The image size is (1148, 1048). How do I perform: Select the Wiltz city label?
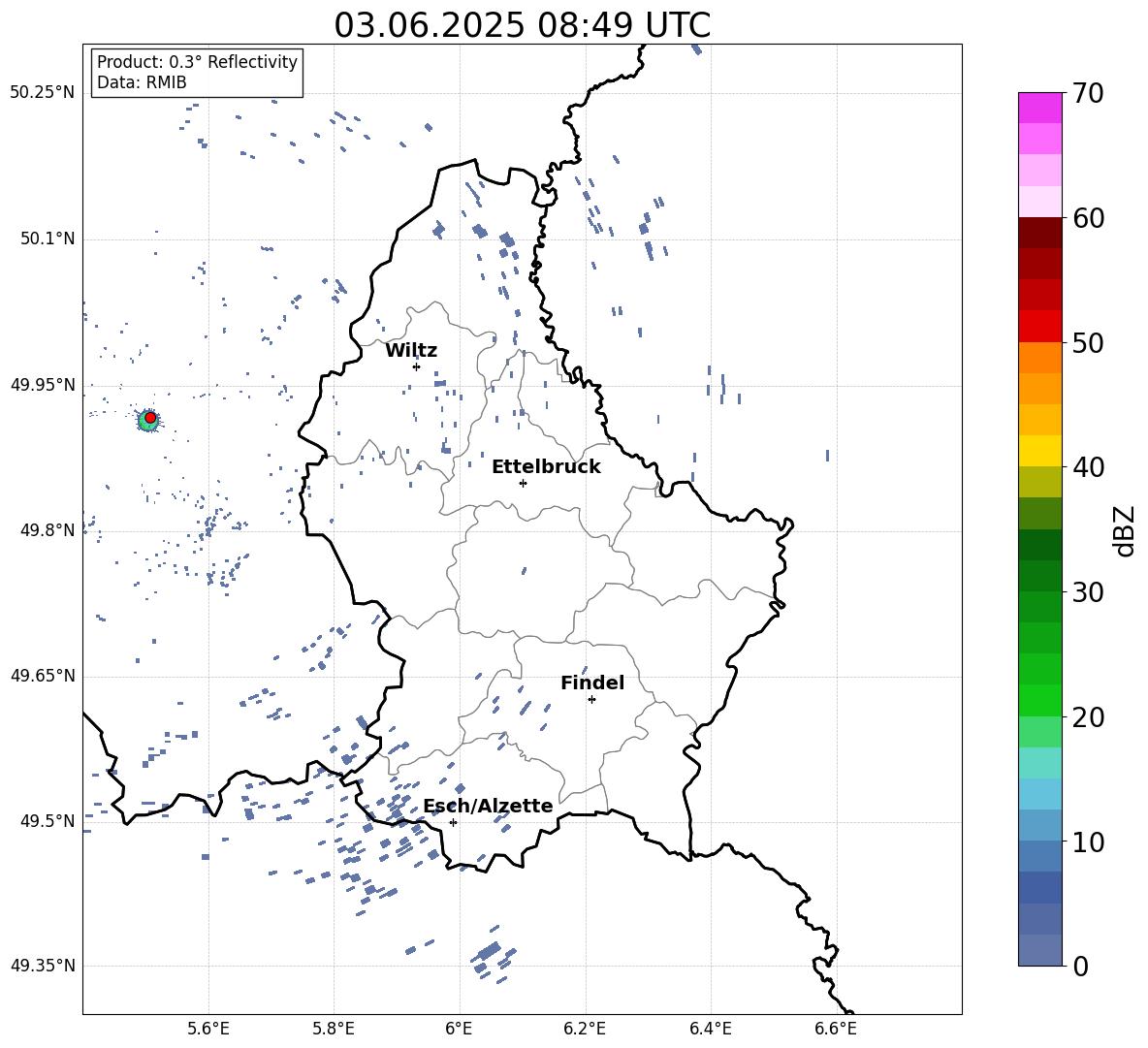tap(411, 351)
